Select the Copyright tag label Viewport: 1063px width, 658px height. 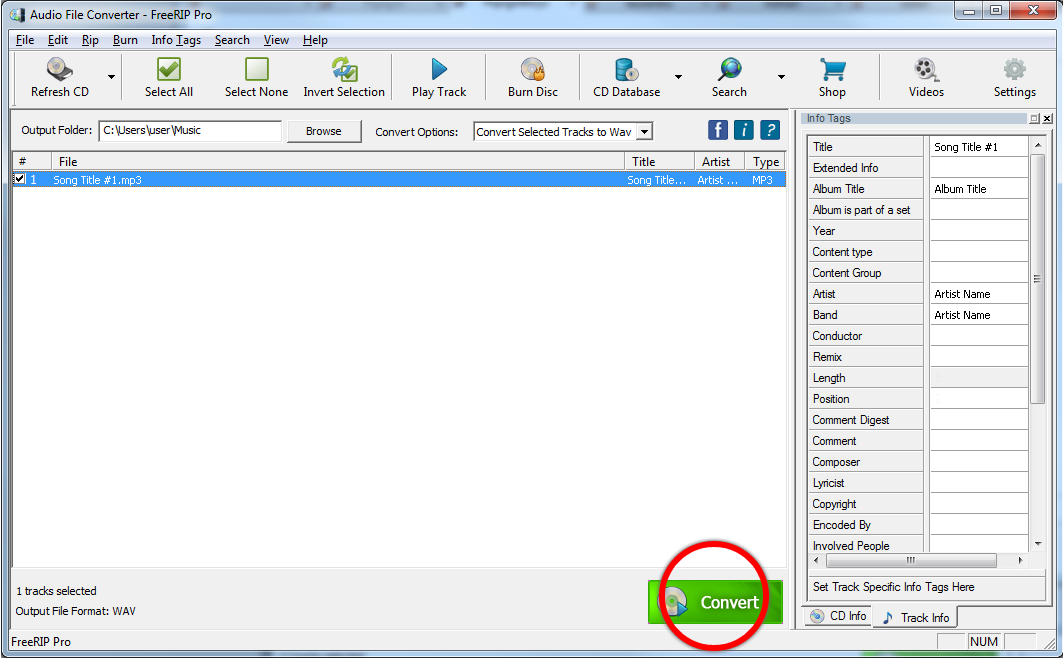865,503
